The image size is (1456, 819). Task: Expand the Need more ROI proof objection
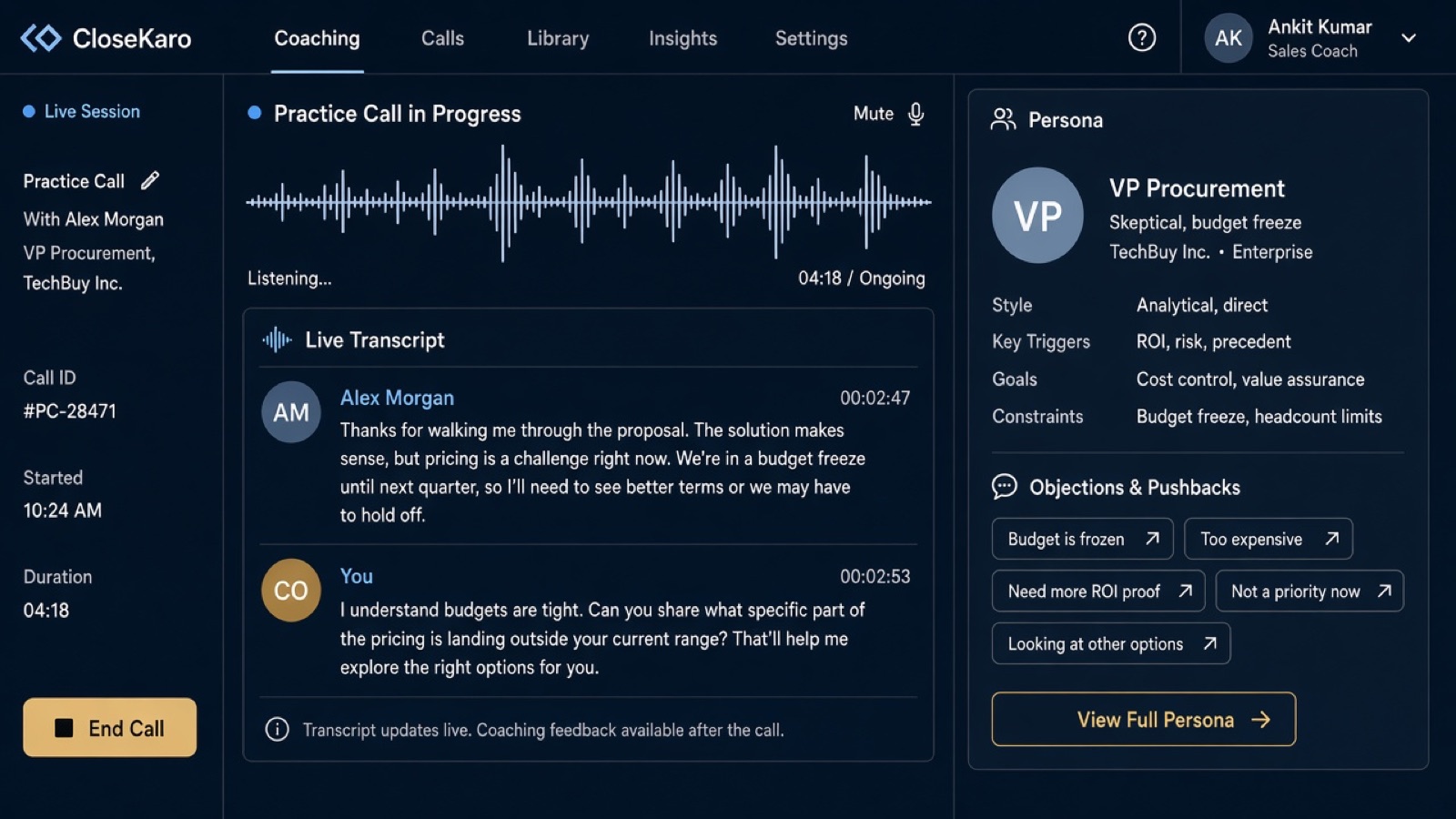(1098, 591)
